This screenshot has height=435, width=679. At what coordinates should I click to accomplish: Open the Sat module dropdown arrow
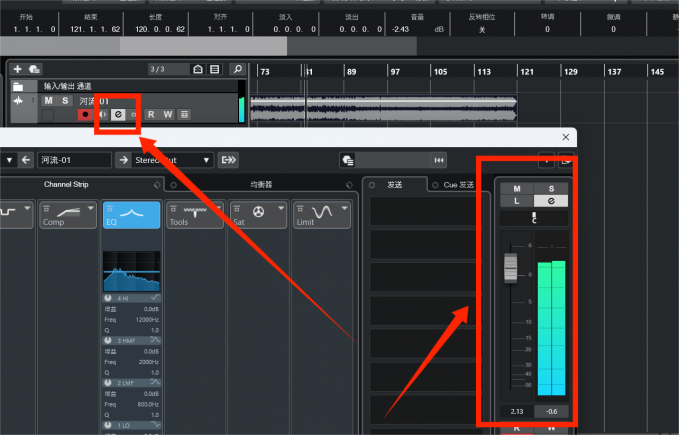[281, 208]
